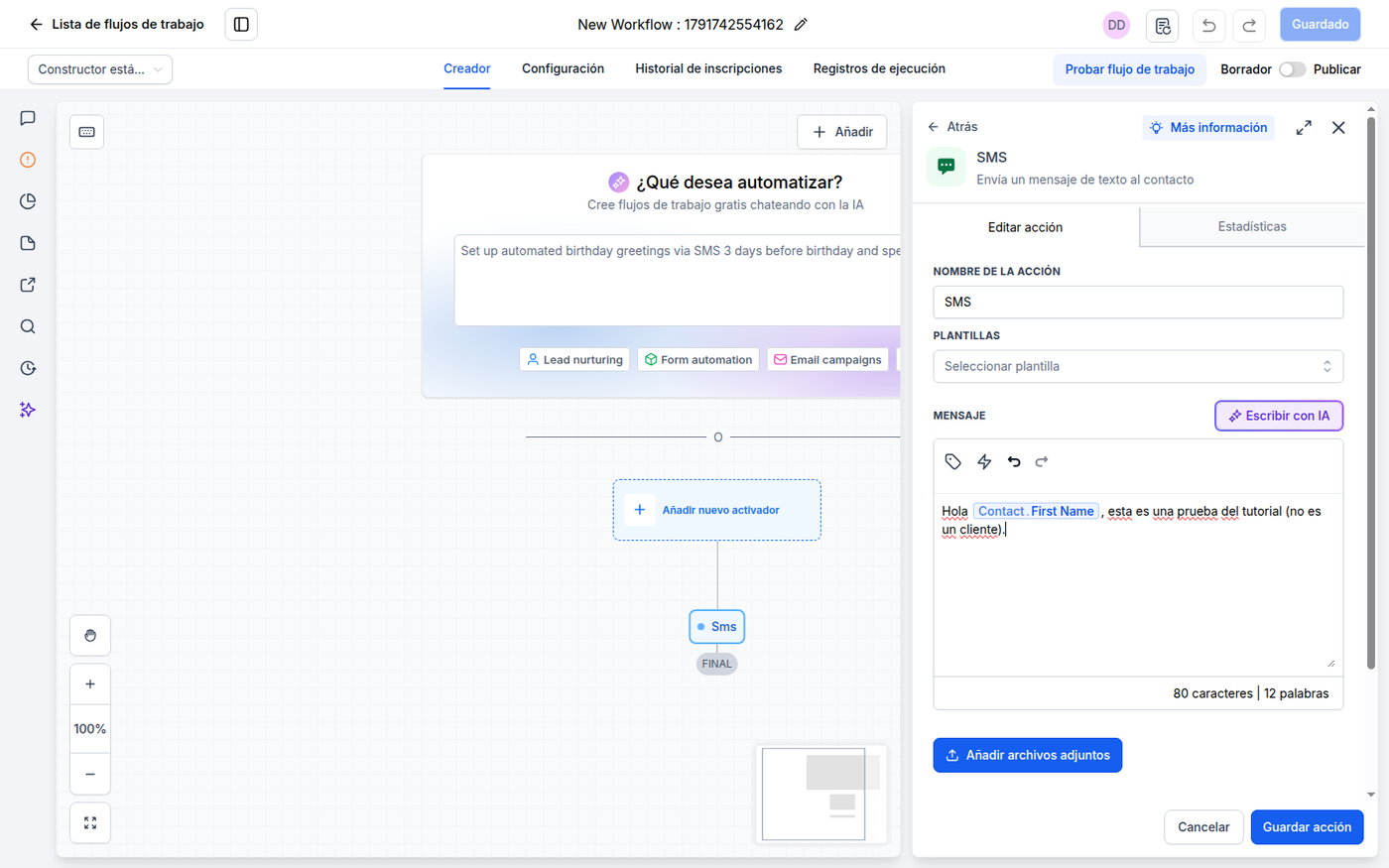This screenshot has height=868, width=1389.
Task: Expand the SMS panel to full size
Action: [x=1304, y=128]
